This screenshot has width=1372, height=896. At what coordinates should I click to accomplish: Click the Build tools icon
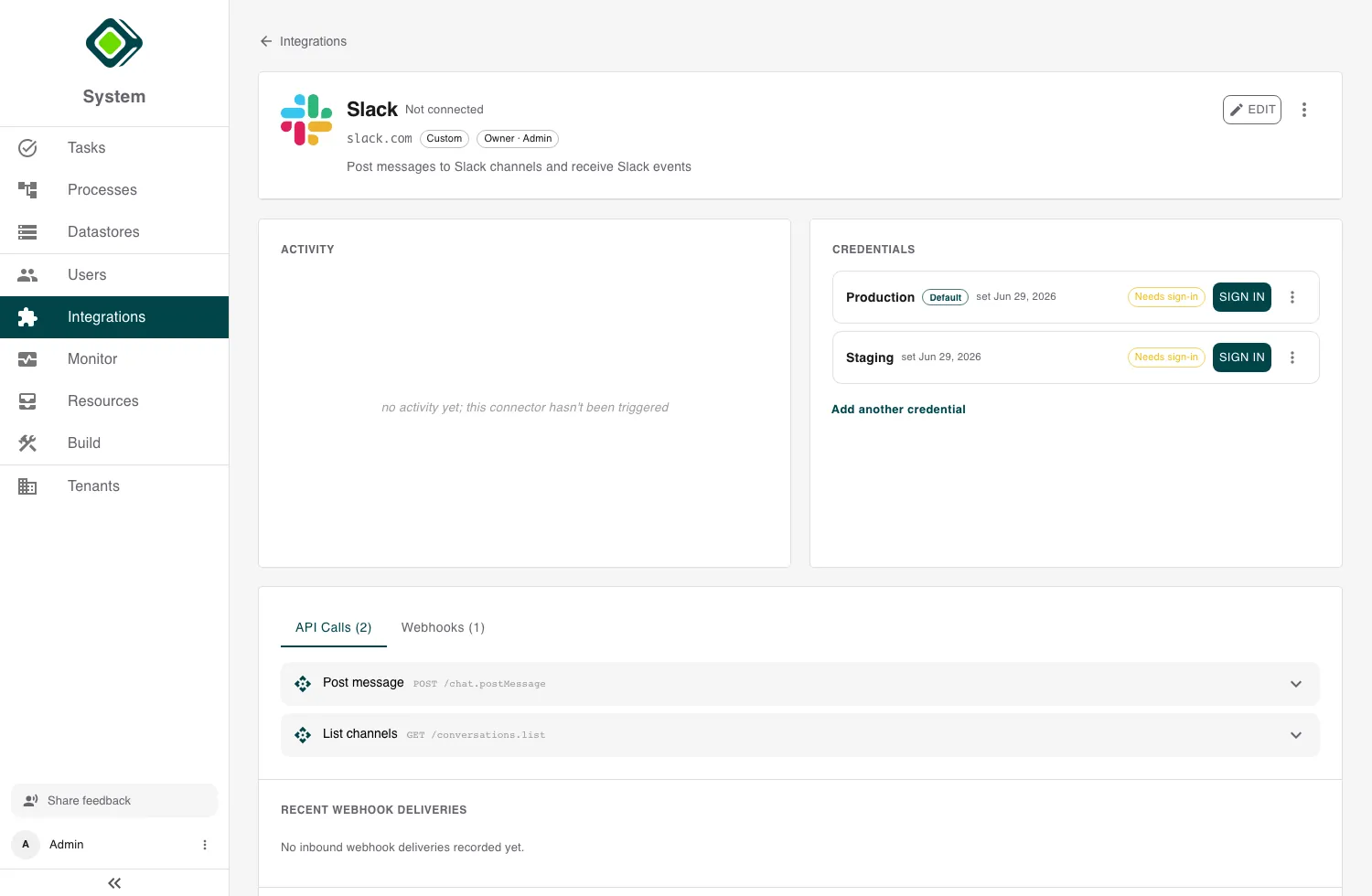pyautogui.click(x=27, y=443)
